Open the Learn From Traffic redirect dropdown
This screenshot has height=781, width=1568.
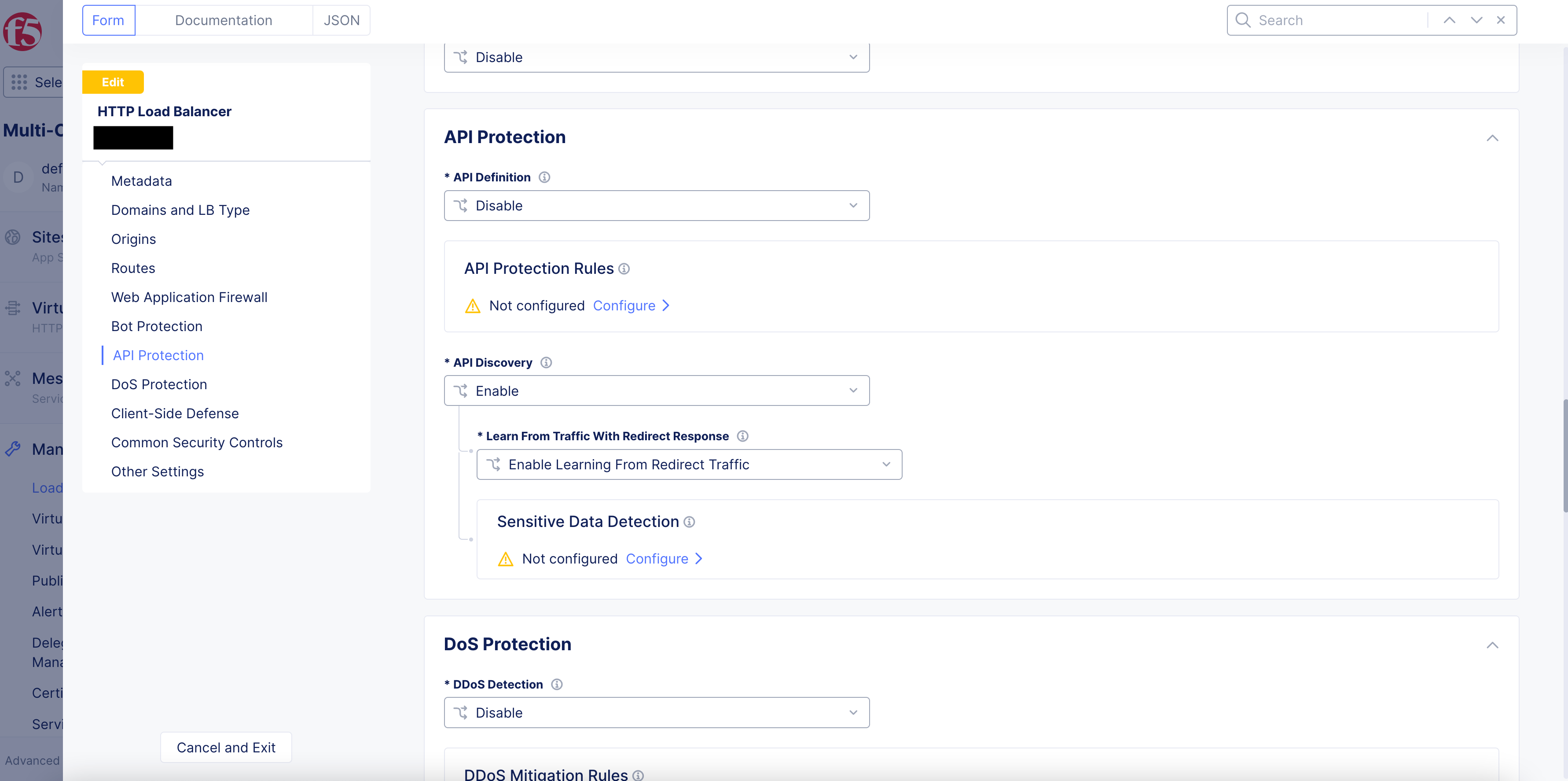click(x=688, y=464)
